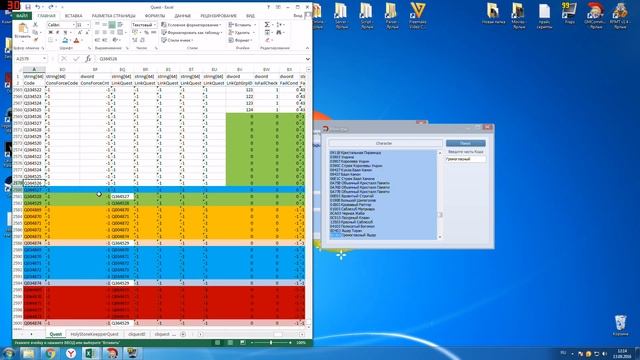The height and width of the screenshot is (360, 640).
Task: Click the Name Box showing A2579
Action: pyautogui.click(x=28, y=59)
